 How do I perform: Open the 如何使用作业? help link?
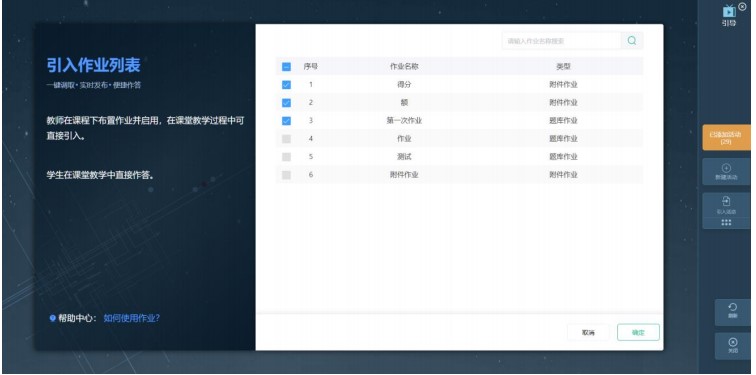[132, 318]
